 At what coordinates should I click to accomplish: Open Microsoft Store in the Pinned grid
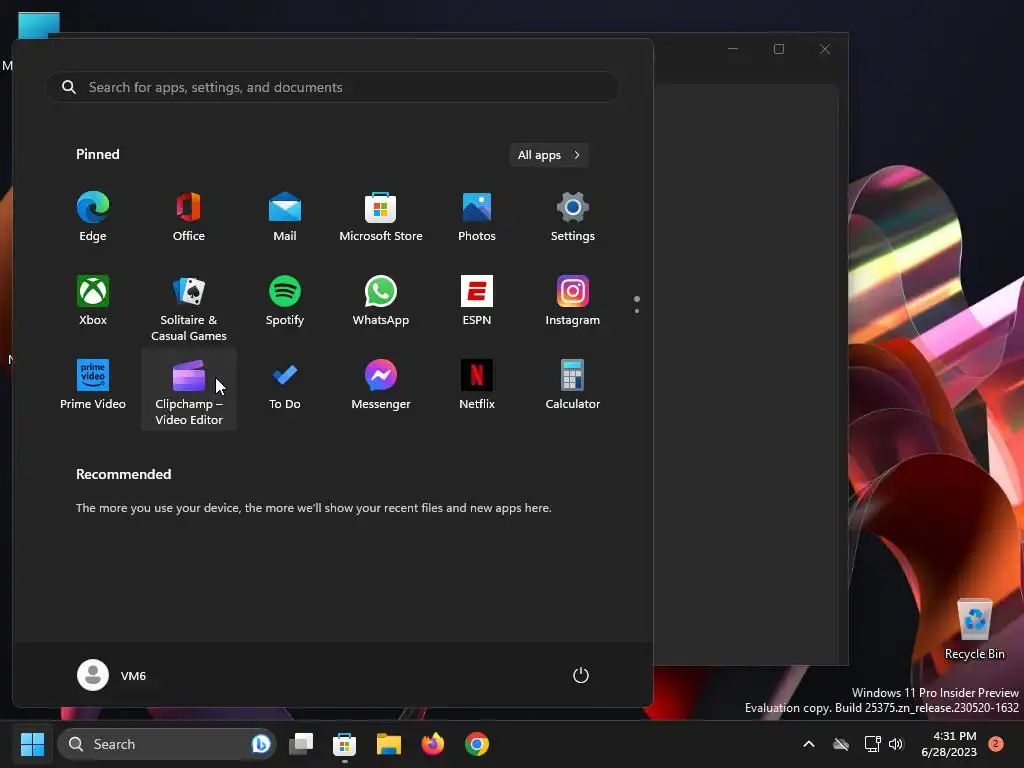tap(381, 217)
